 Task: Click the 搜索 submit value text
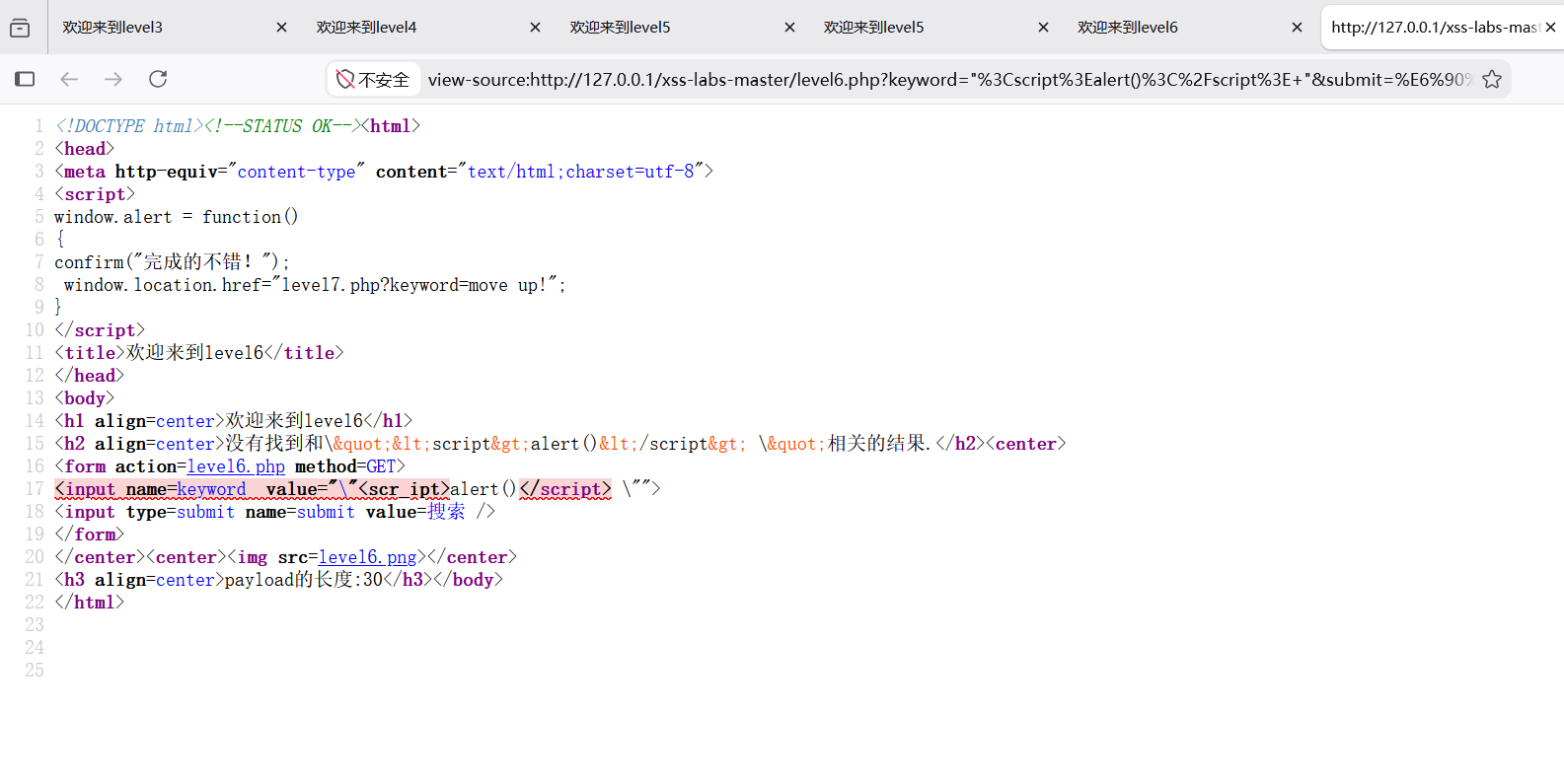tap(446, 512)
